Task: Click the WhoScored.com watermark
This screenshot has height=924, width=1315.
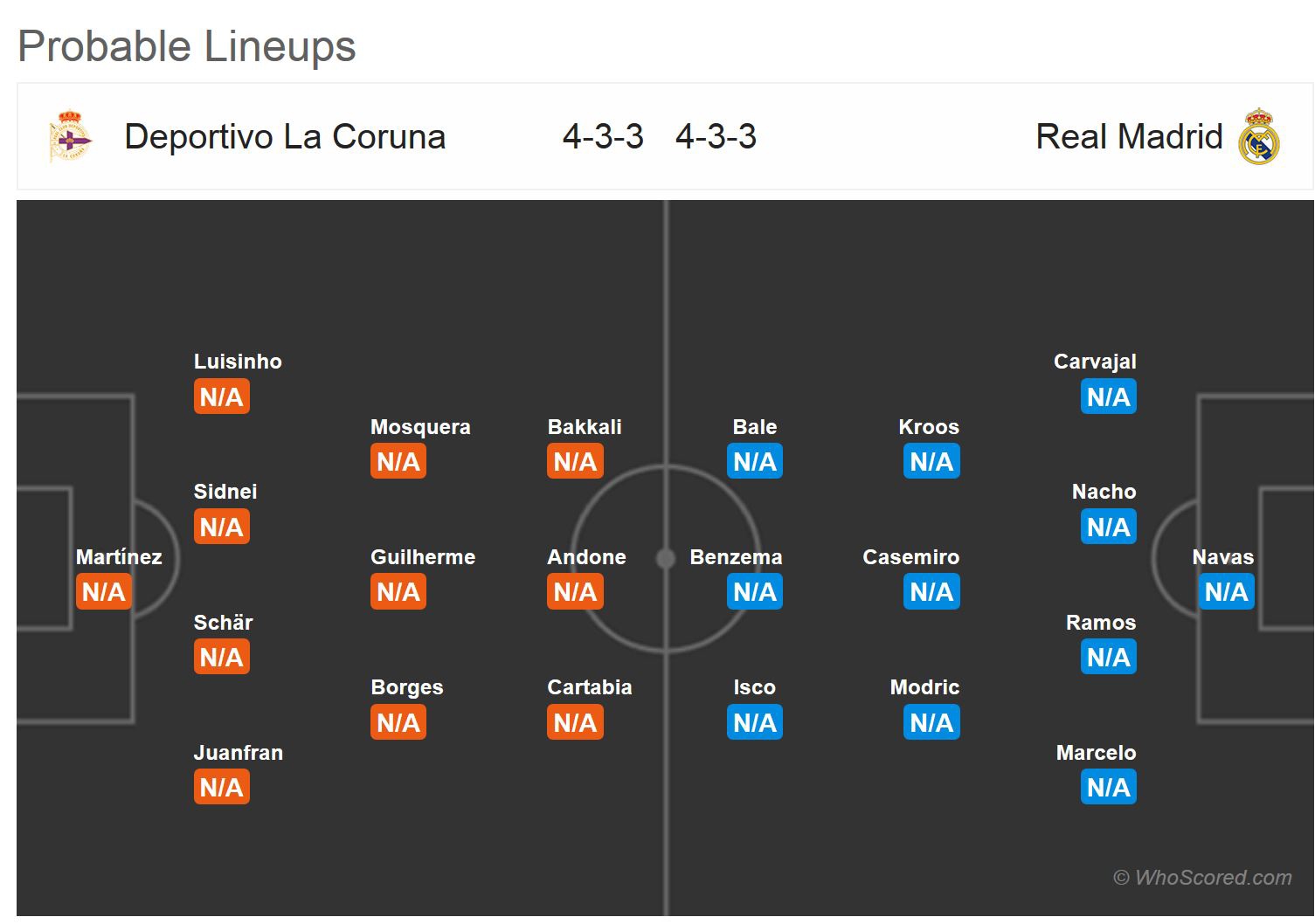Action: (1202, 878)
